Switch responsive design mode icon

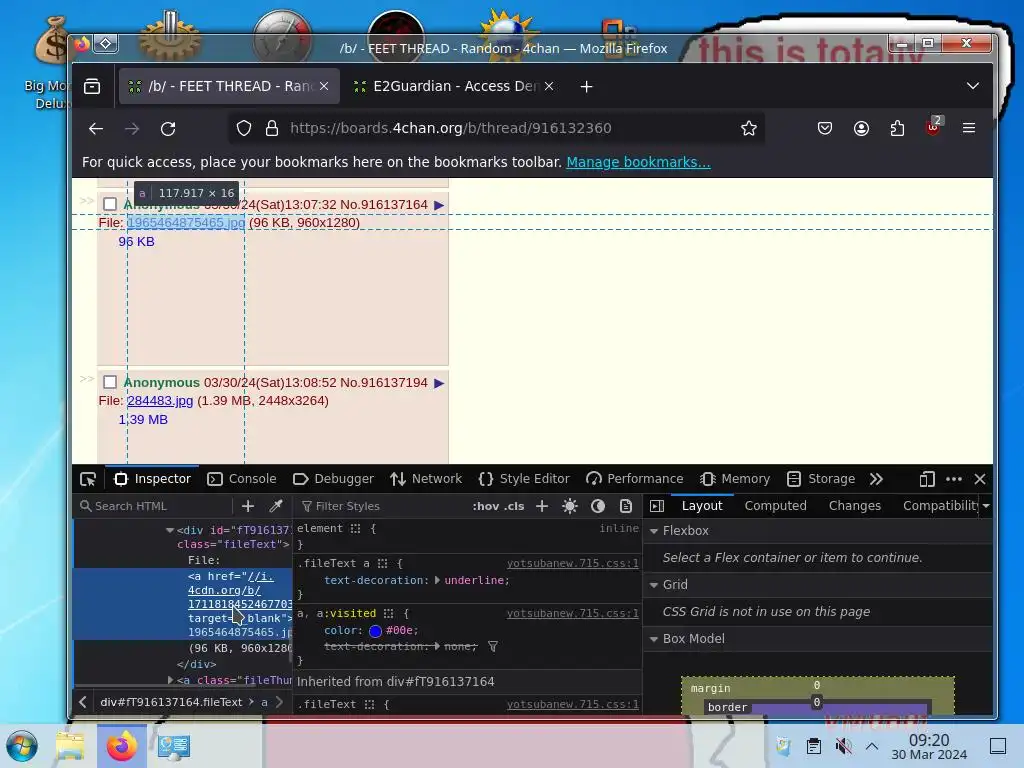click(927, 479)
